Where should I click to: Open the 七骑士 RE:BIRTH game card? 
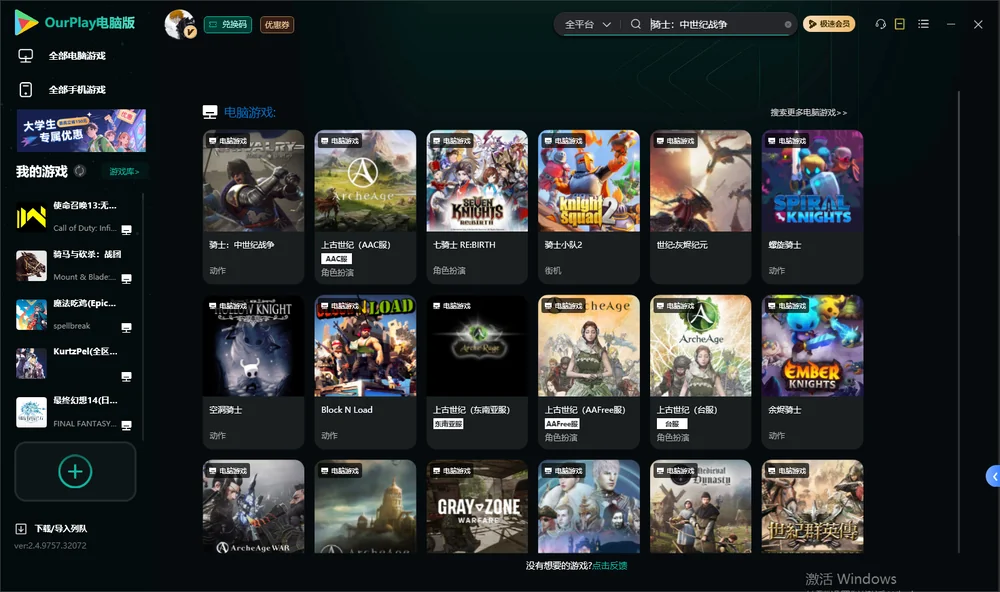[x=477, y=207]
